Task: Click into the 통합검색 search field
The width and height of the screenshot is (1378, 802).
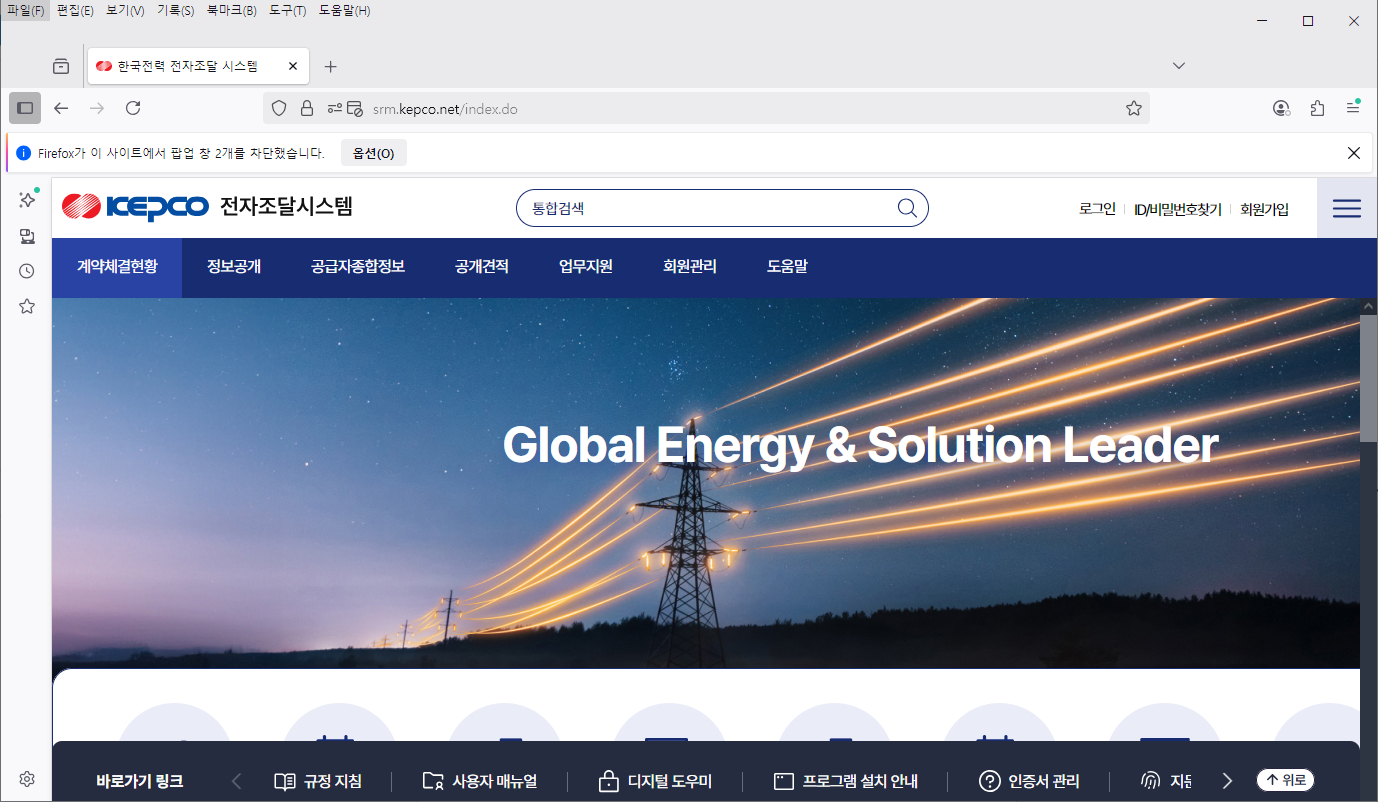Action: click(700, 208)
